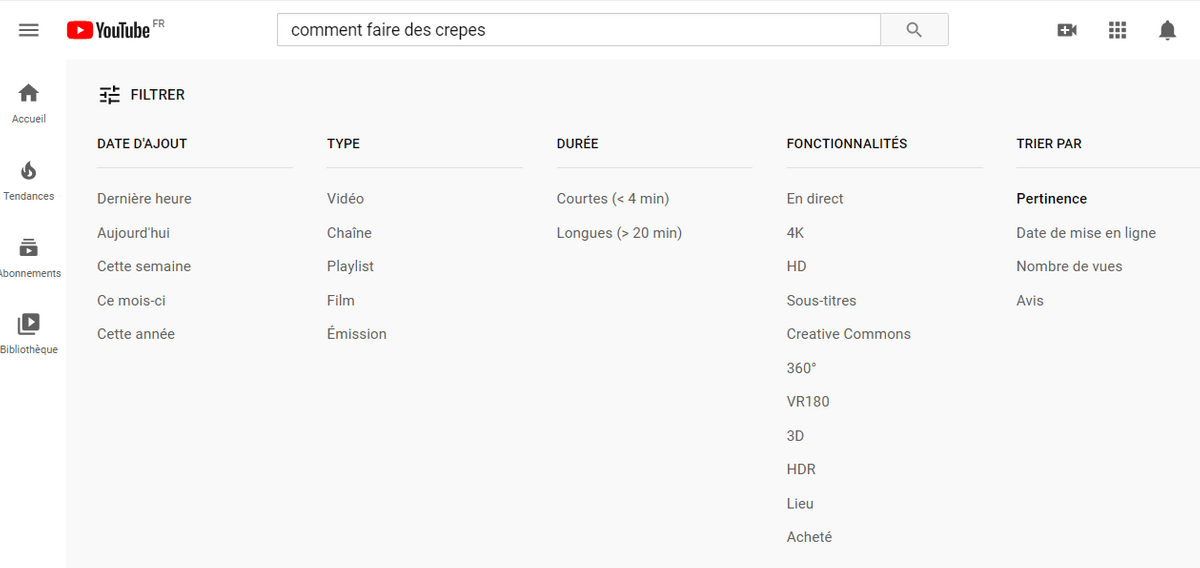
Task: Enable the Creative Commons filter
Action: (x=849, y=334)
